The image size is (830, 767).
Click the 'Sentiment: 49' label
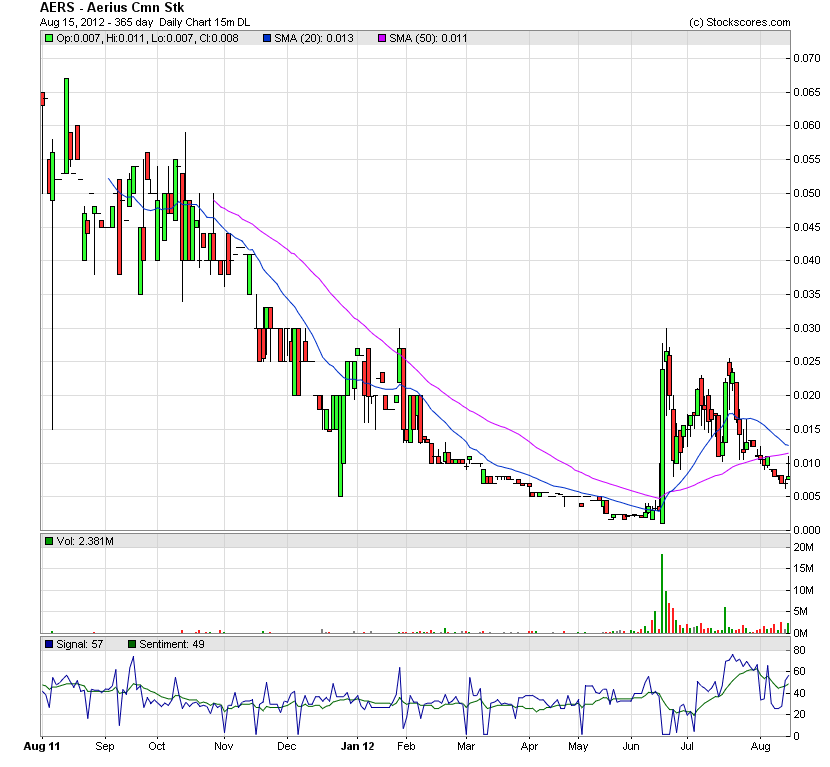click(172, 644)
